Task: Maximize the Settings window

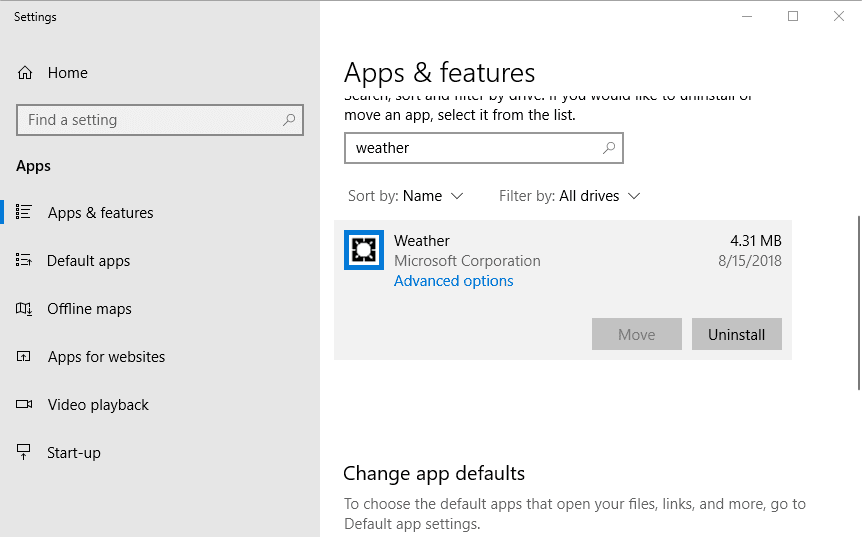Action: click(793, 16)
